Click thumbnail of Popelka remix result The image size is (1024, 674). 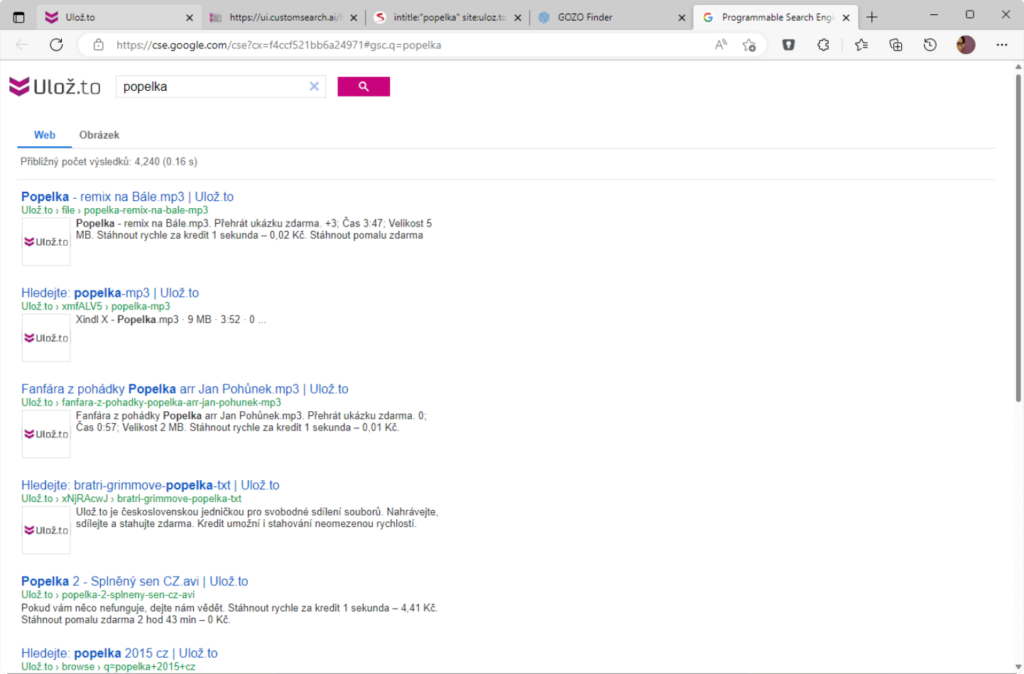click(46, 242)
